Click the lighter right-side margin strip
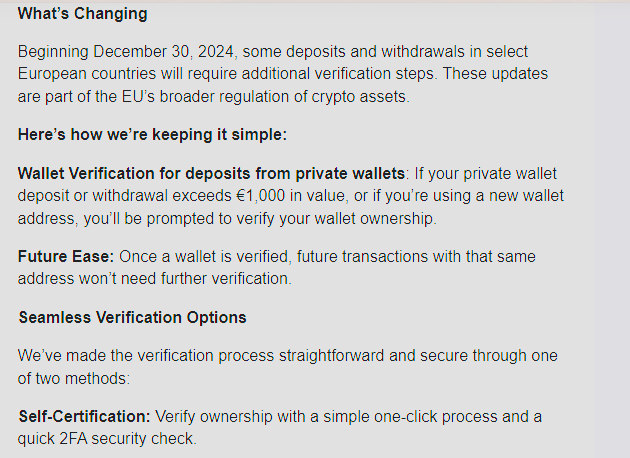Image resolution: width=630 pixels, height=458 pixels. [x=612, y=229]
